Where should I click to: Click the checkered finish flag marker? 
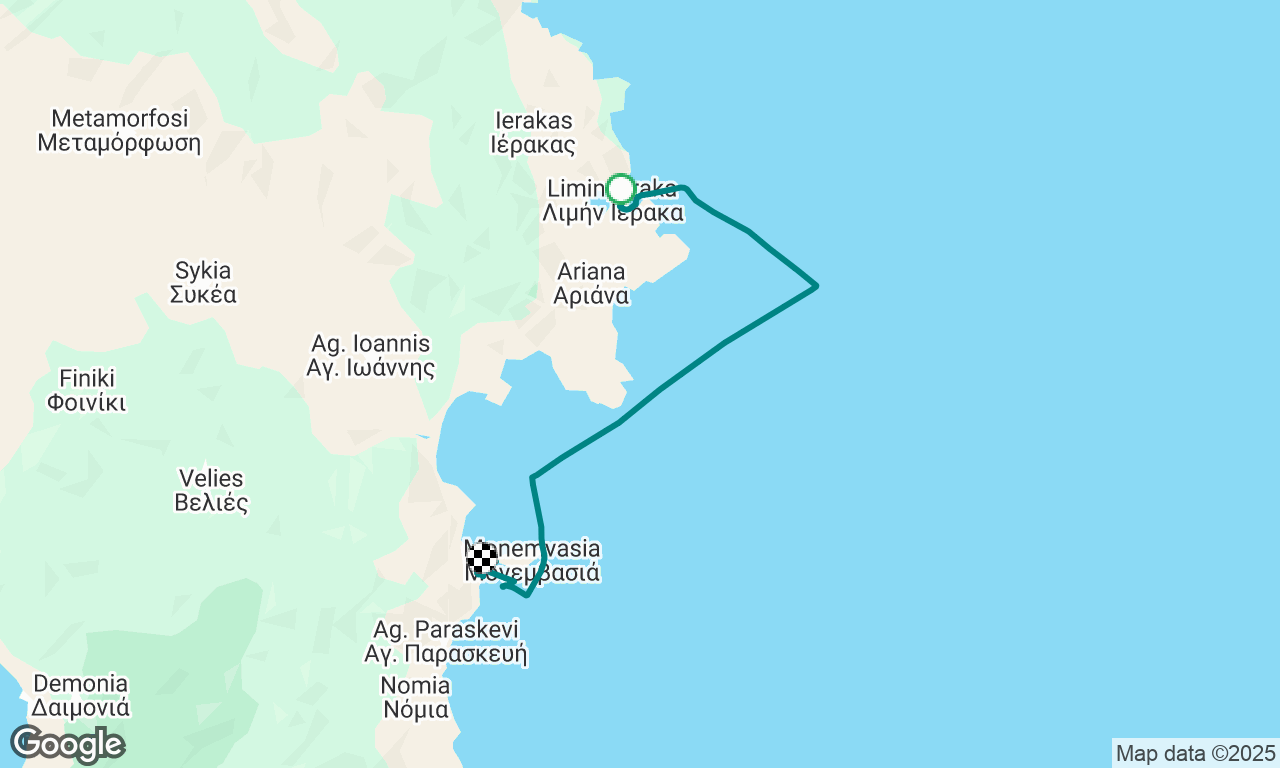click(482, 559)
